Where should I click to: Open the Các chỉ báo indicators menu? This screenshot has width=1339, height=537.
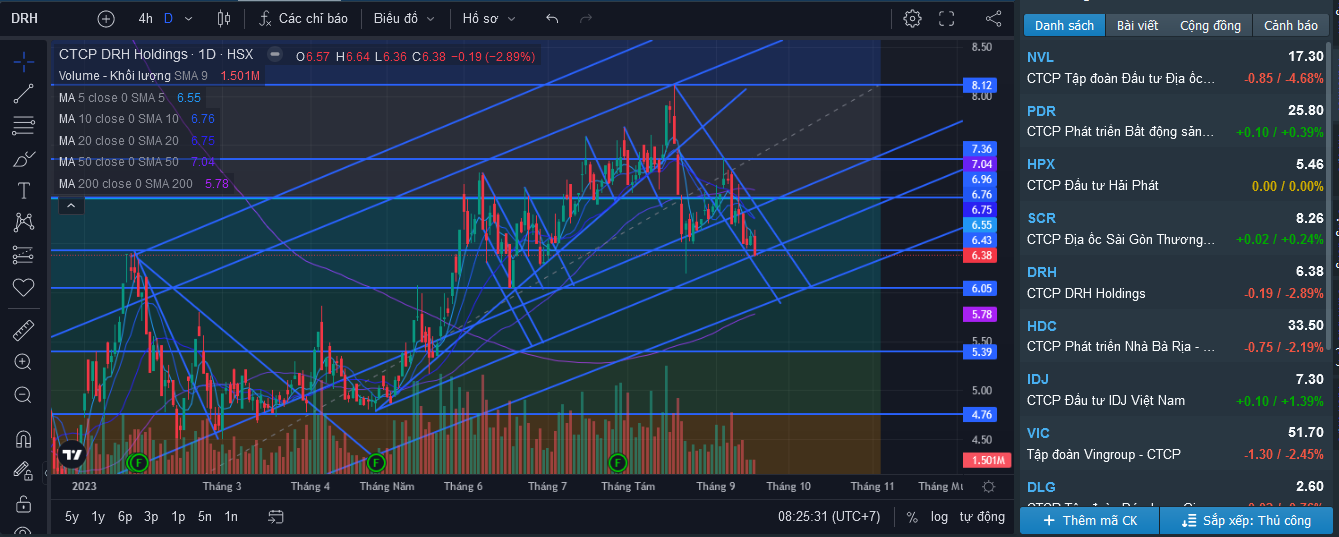(x=303, y=18)
